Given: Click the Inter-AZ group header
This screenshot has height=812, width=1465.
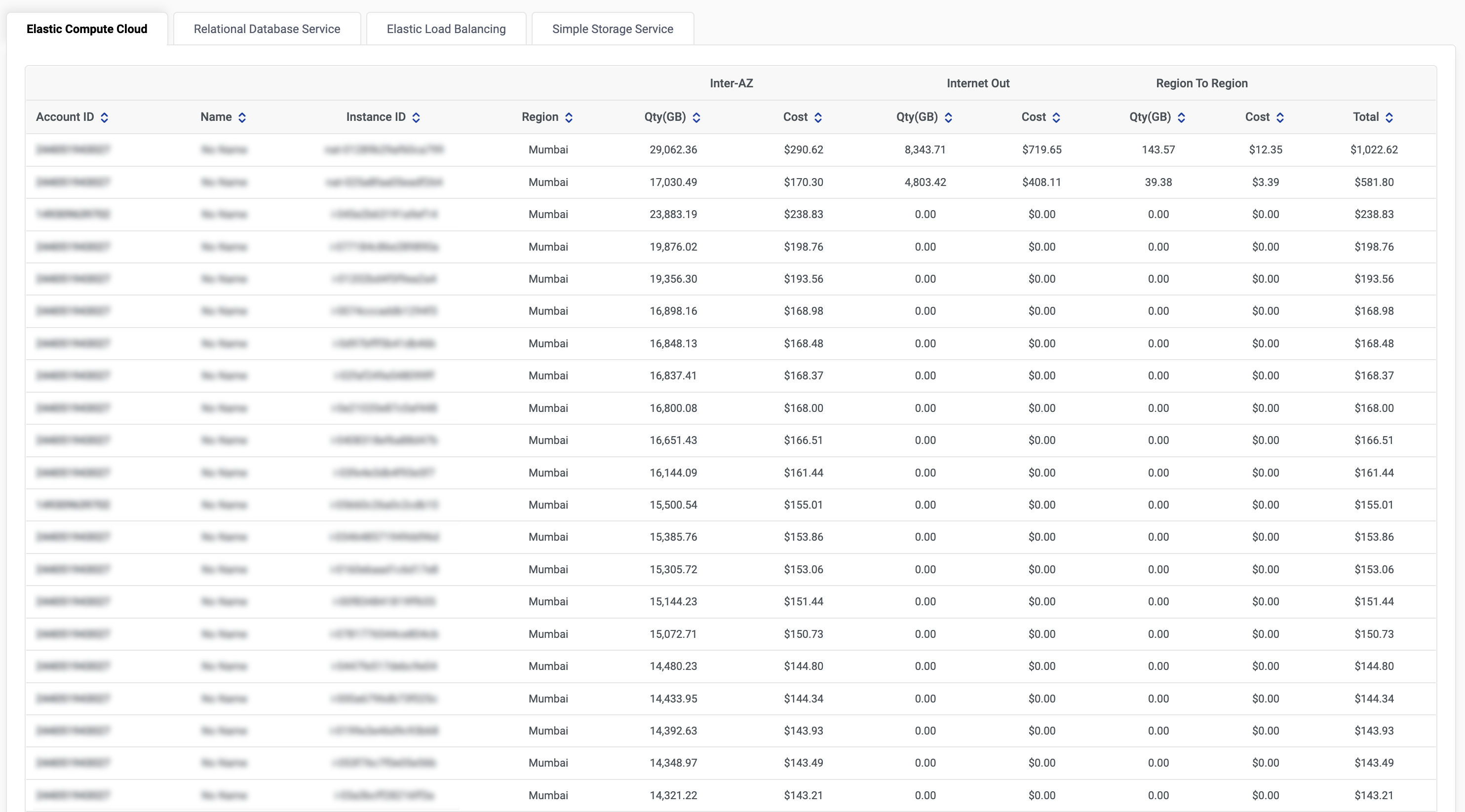Looking at the screenshot, I should click(x=732, y=83).
